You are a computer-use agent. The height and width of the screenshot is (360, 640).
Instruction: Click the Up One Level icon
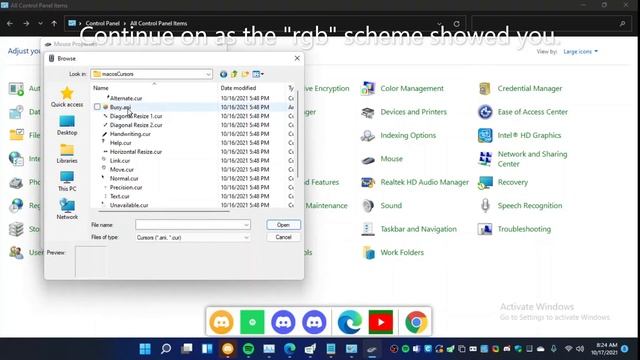(x=234, y=74)
